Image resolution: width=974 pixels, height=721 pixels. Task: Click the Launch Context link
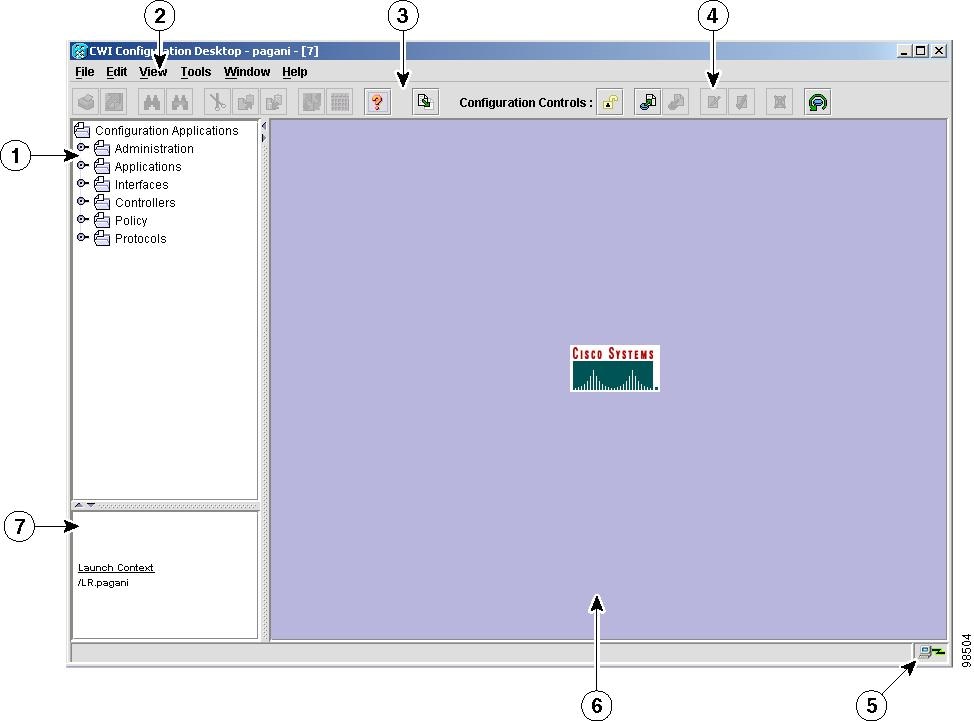click(x=115, y=567)
